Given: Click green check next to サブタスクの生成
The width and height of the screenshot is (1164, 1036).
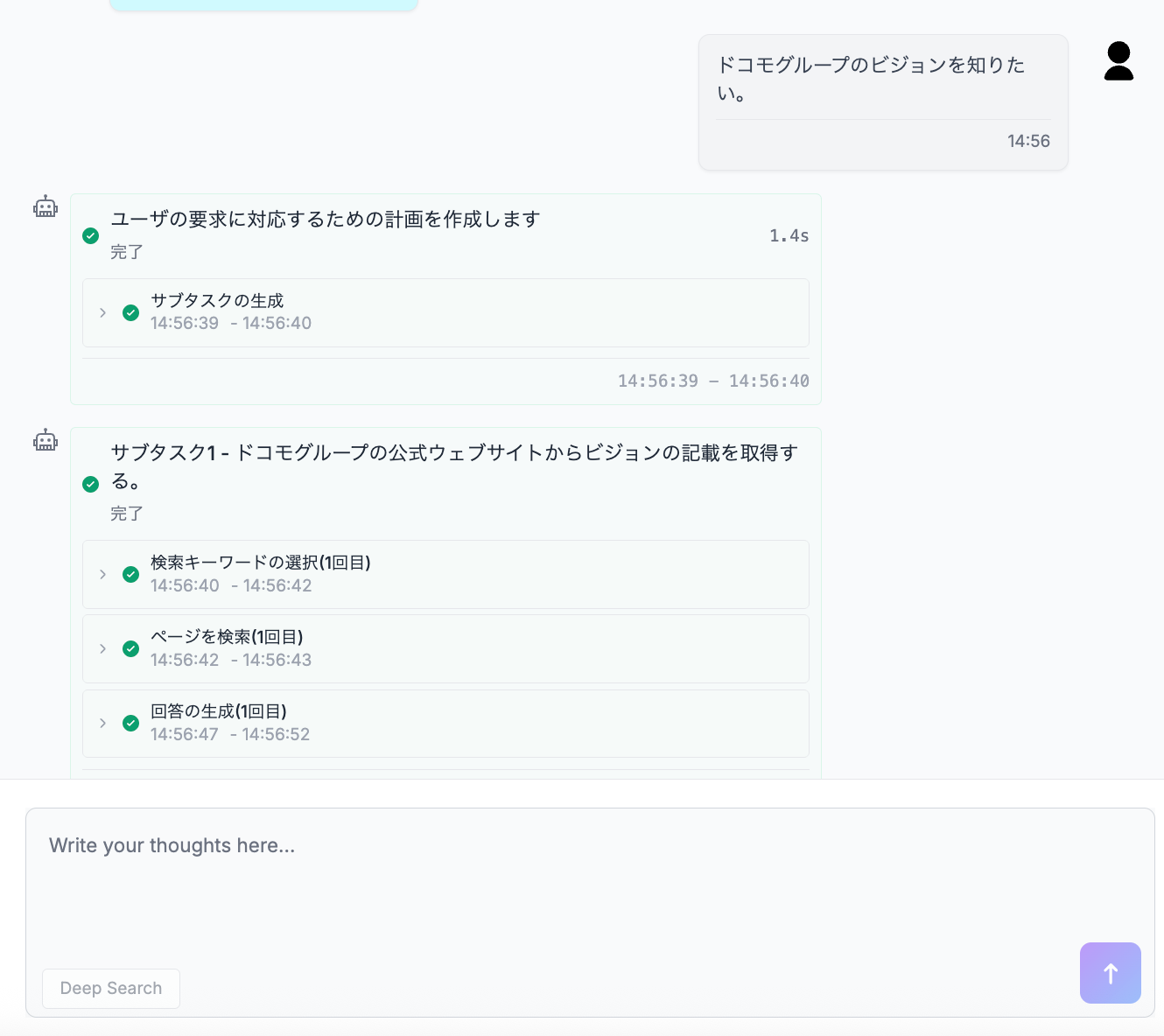Looking at the screenshot, I should click(x=130, y=312).
